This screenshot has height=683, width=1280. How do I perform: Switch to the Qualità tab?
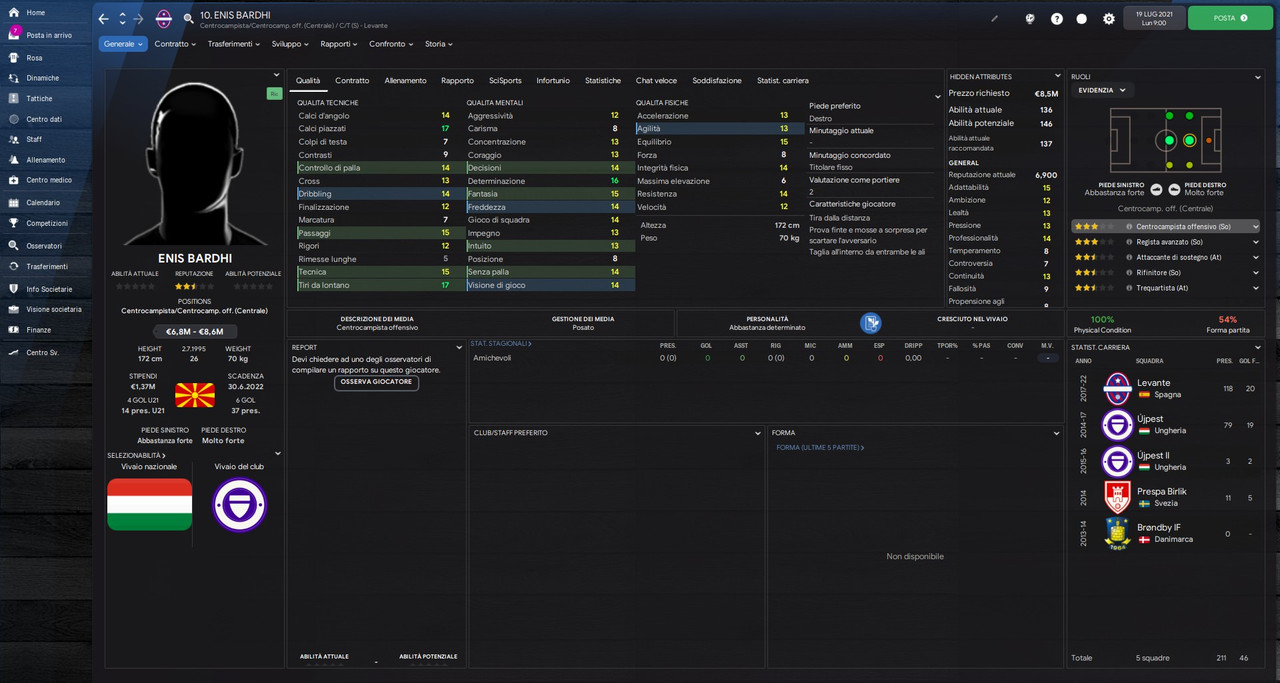(x=308, y=80)
